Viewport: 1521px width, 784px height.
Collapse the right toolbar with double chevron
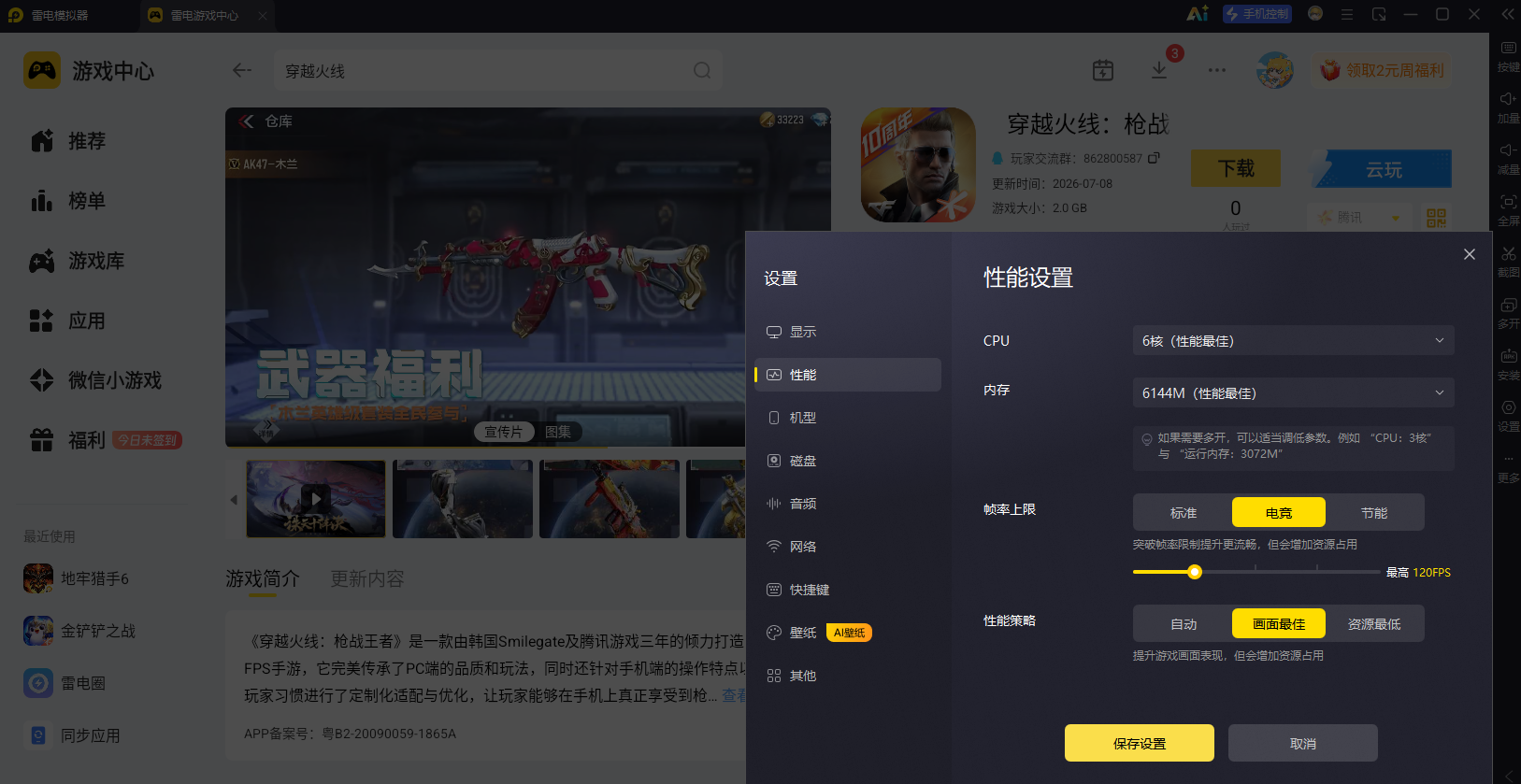pyautogui.click(x=1508, y=14)
